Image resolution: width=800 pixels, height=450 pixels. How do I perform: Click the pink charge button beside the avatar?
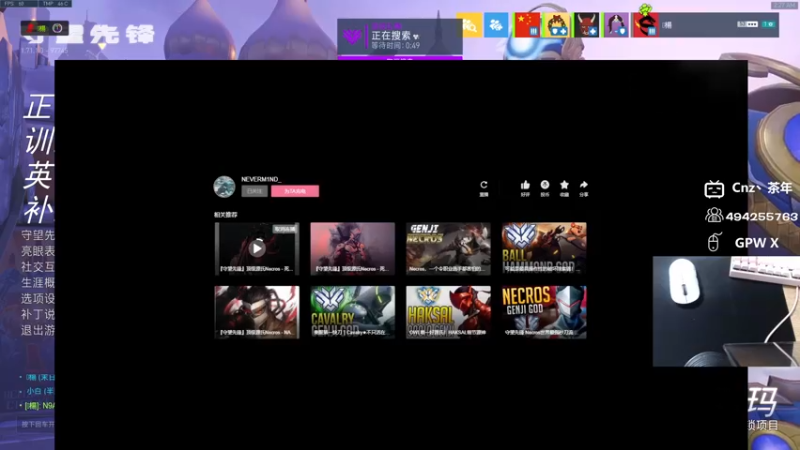pyautogui.click(x=295, y=191)
